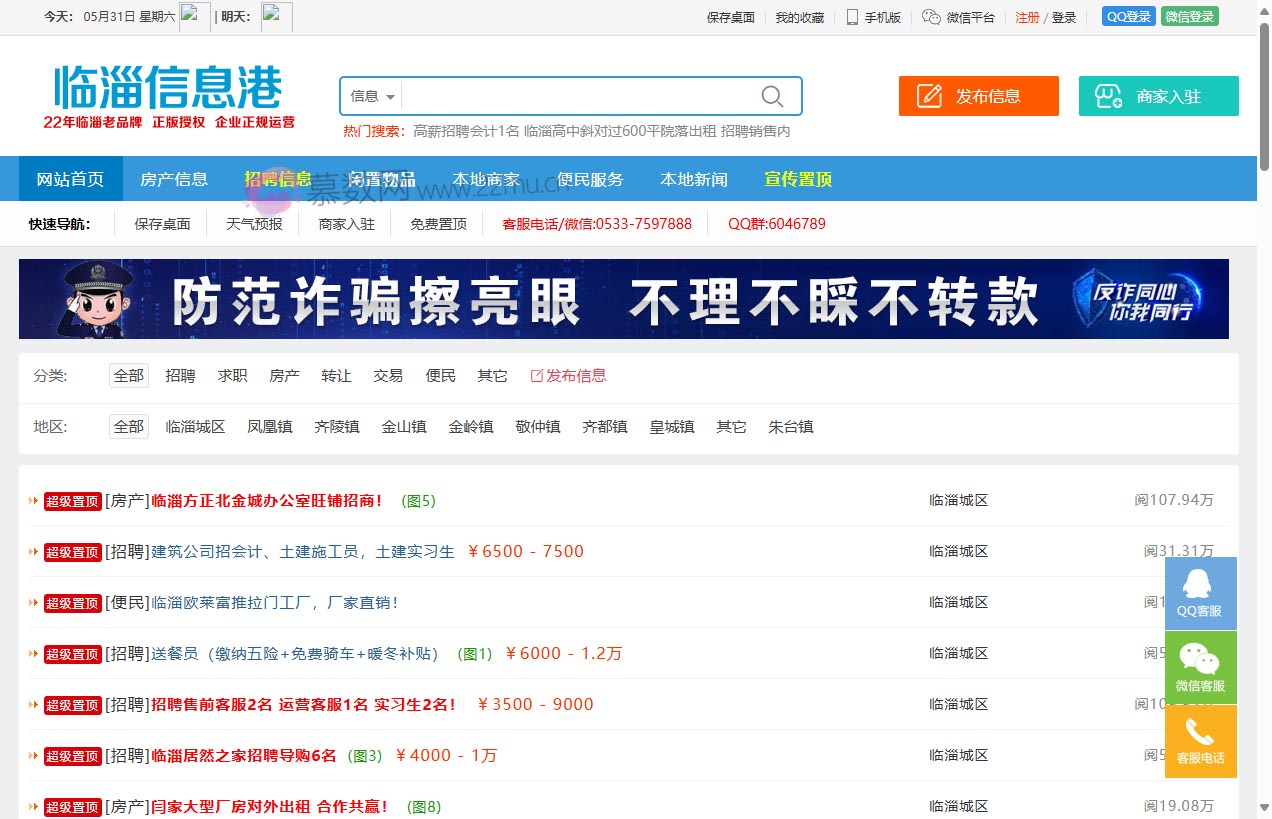The height and width of the screenshot is (819, 1272).
Task: Click the storefront icon in 商家入驻 button
Action: click(x=1106, y=96)
